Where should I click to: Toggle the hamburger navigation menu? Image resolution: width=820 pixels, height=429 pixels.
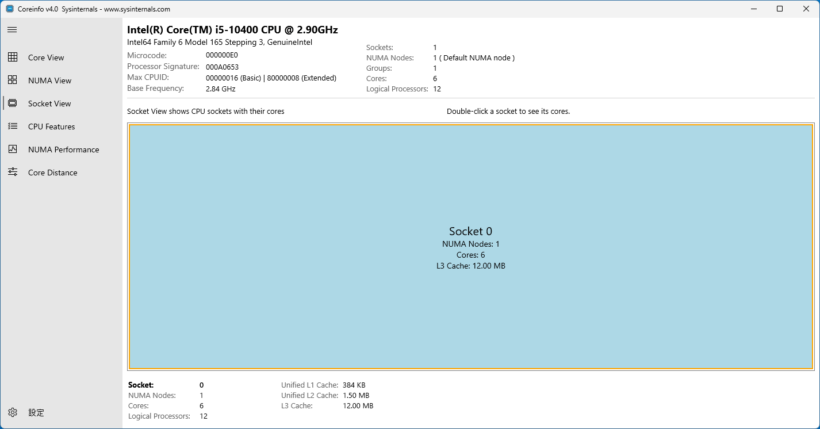click(x=13, y=30)
